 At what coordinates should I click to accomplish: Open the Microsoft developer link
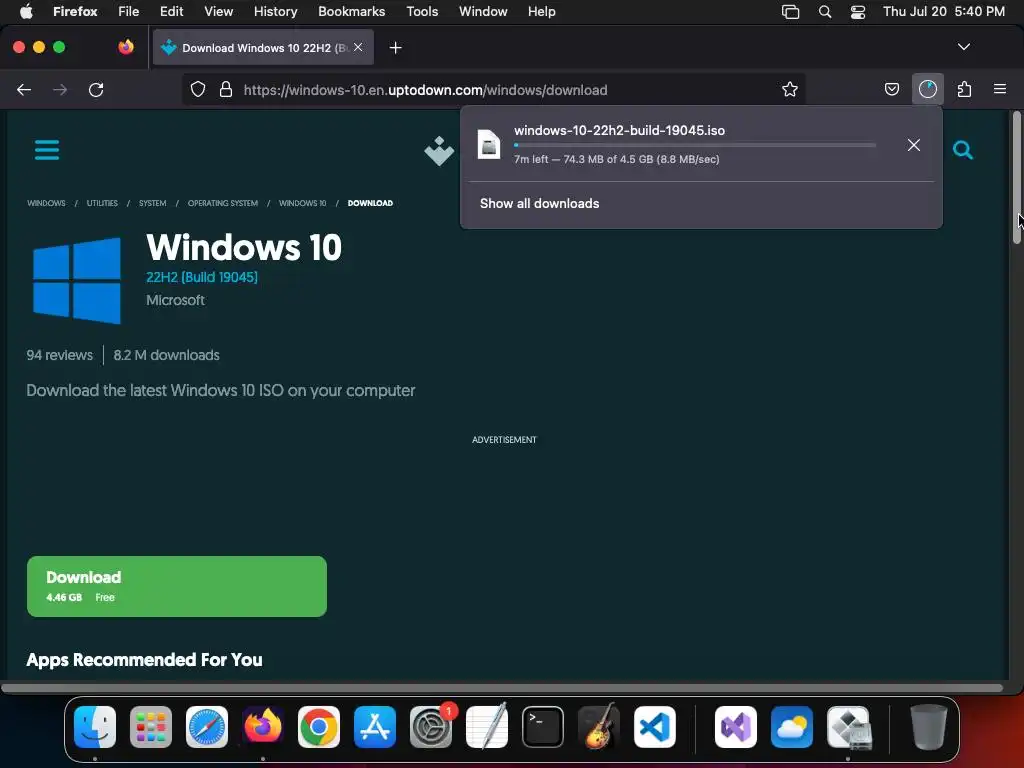(175, 300)
